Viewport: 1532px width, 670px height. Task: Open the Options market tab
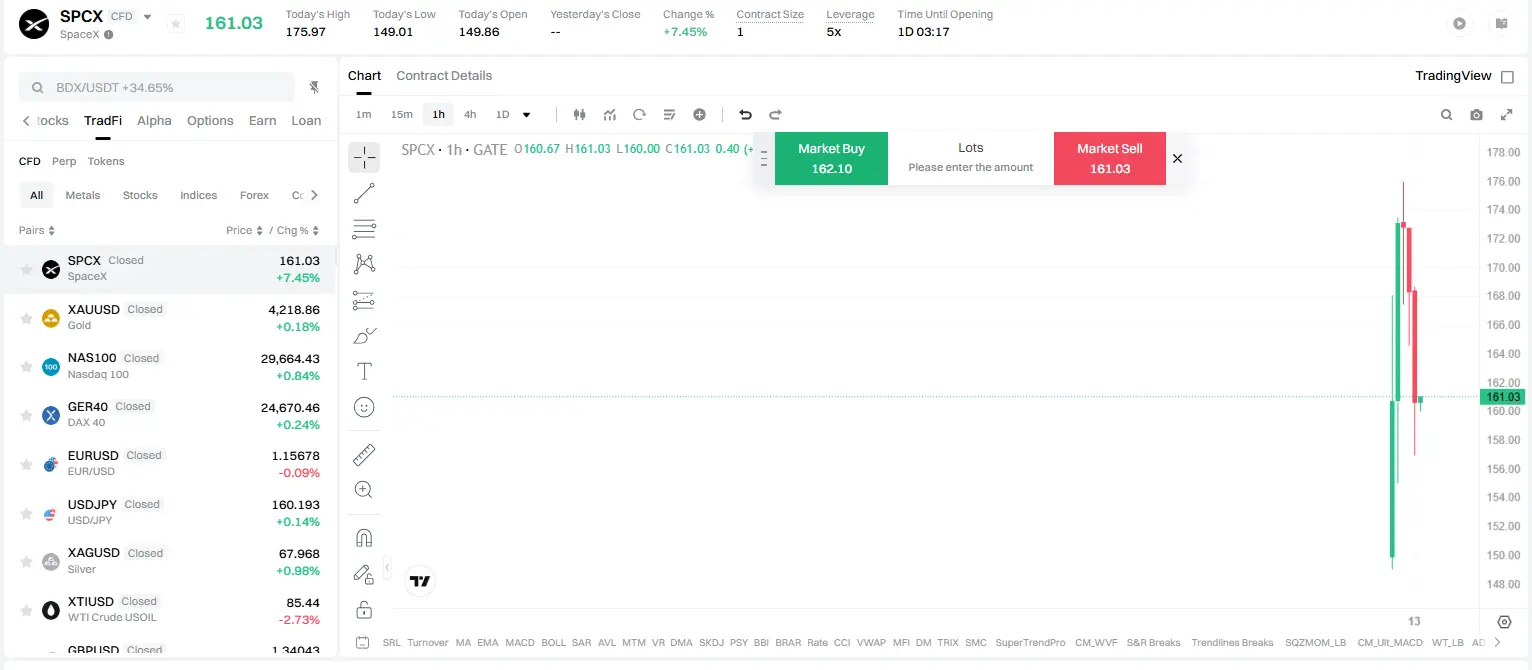pyautogui.click(x=210, y=120)
